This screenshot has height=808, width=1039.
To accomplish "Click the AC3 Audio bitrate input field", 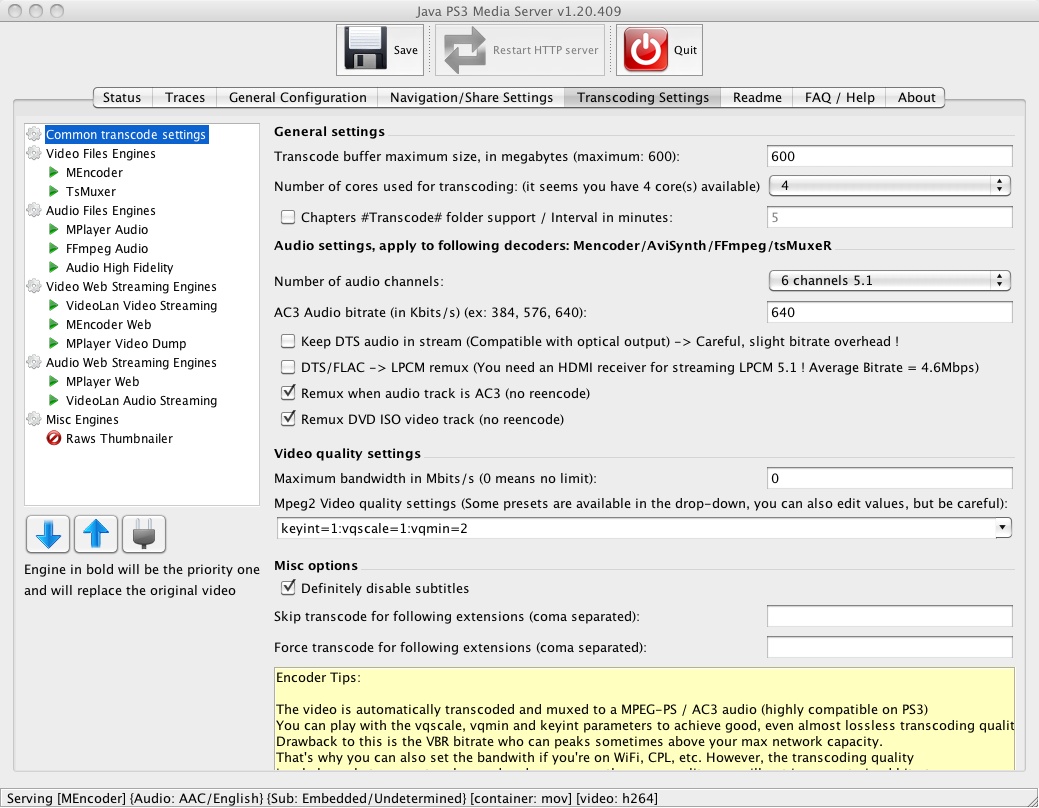I will pos(888,312).
